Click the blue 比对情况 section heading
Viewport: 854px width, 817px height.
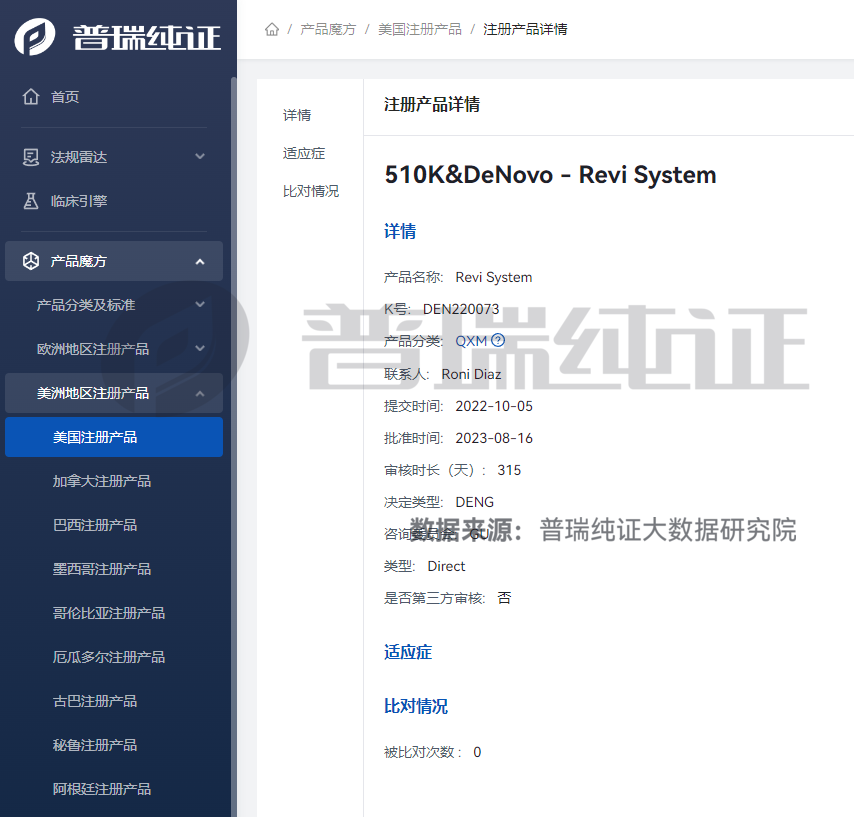(416, 706)
